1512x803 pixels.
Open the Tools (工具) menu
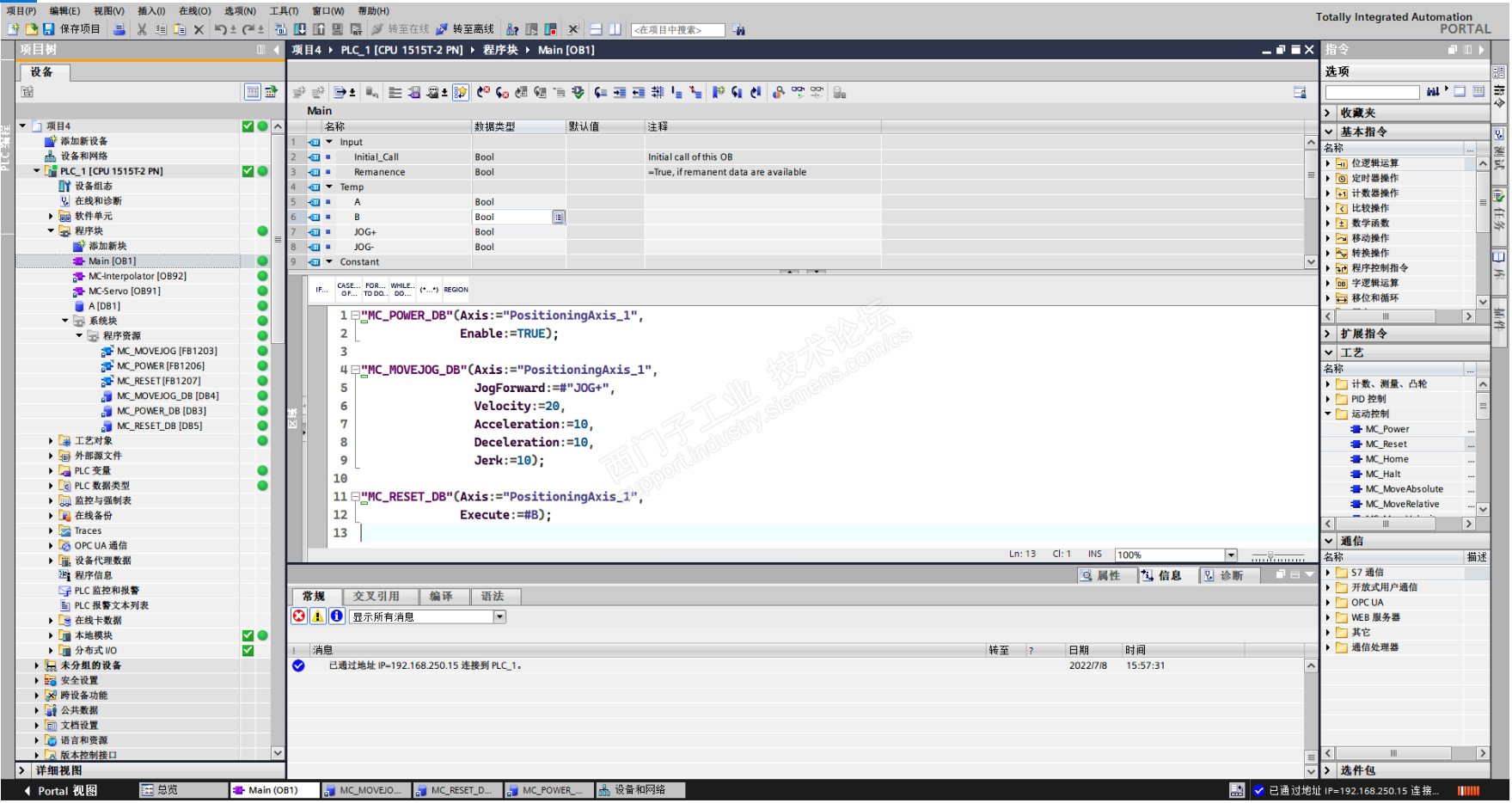pos(285,11)
